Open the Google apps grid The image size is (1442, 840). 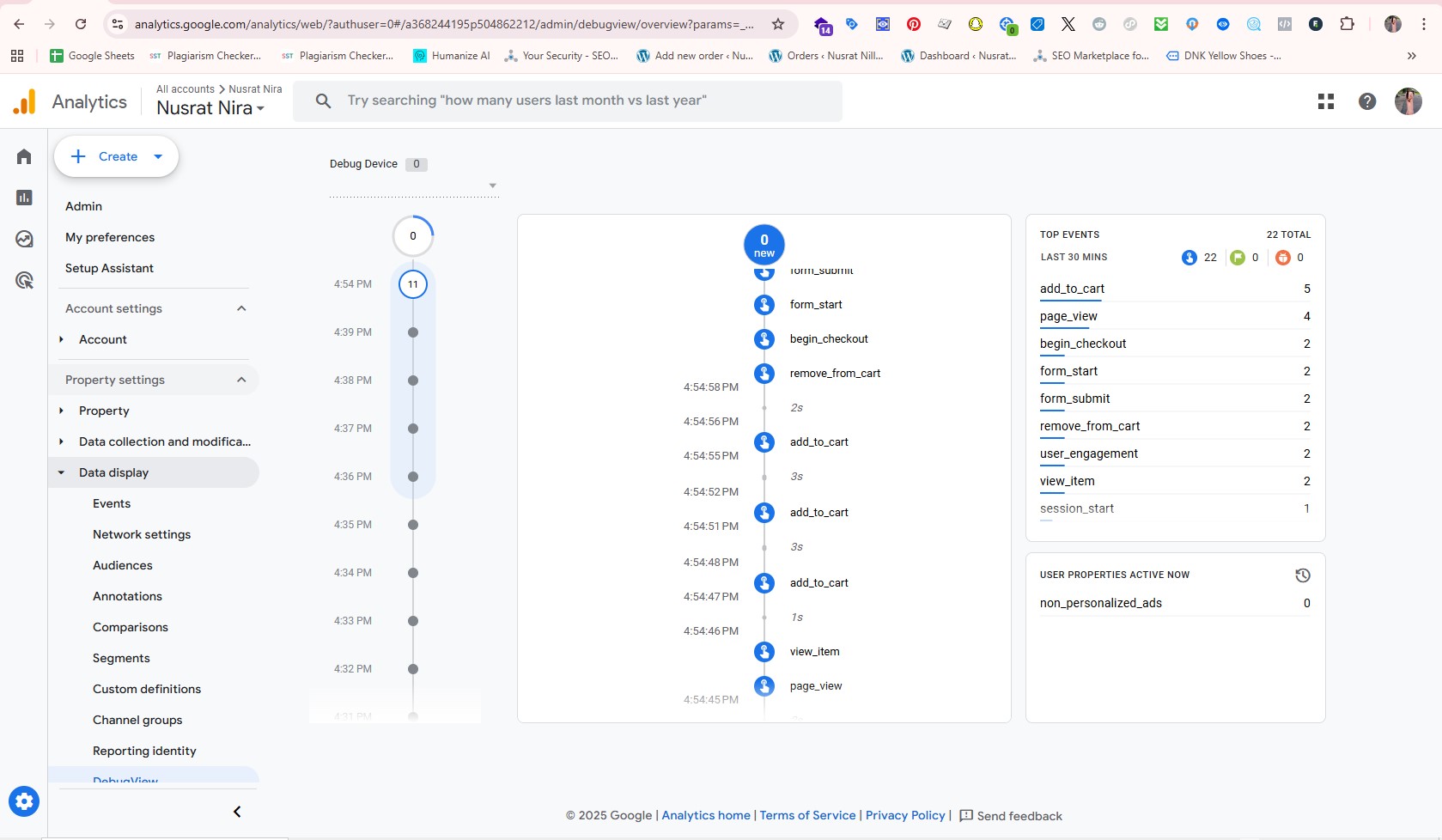pos(1325,100)
